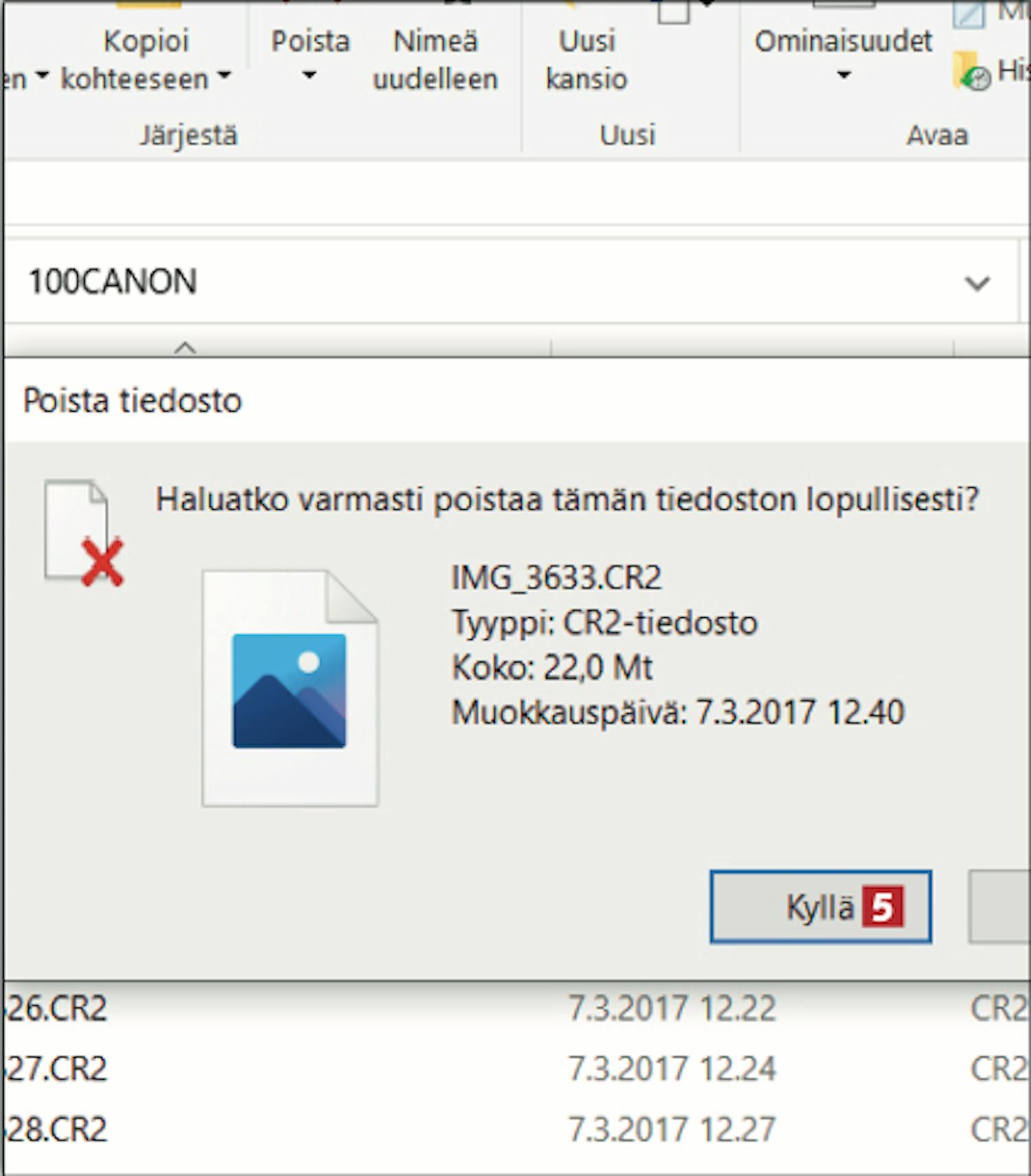Select the file ending 27.CR2

point(56,1069)
